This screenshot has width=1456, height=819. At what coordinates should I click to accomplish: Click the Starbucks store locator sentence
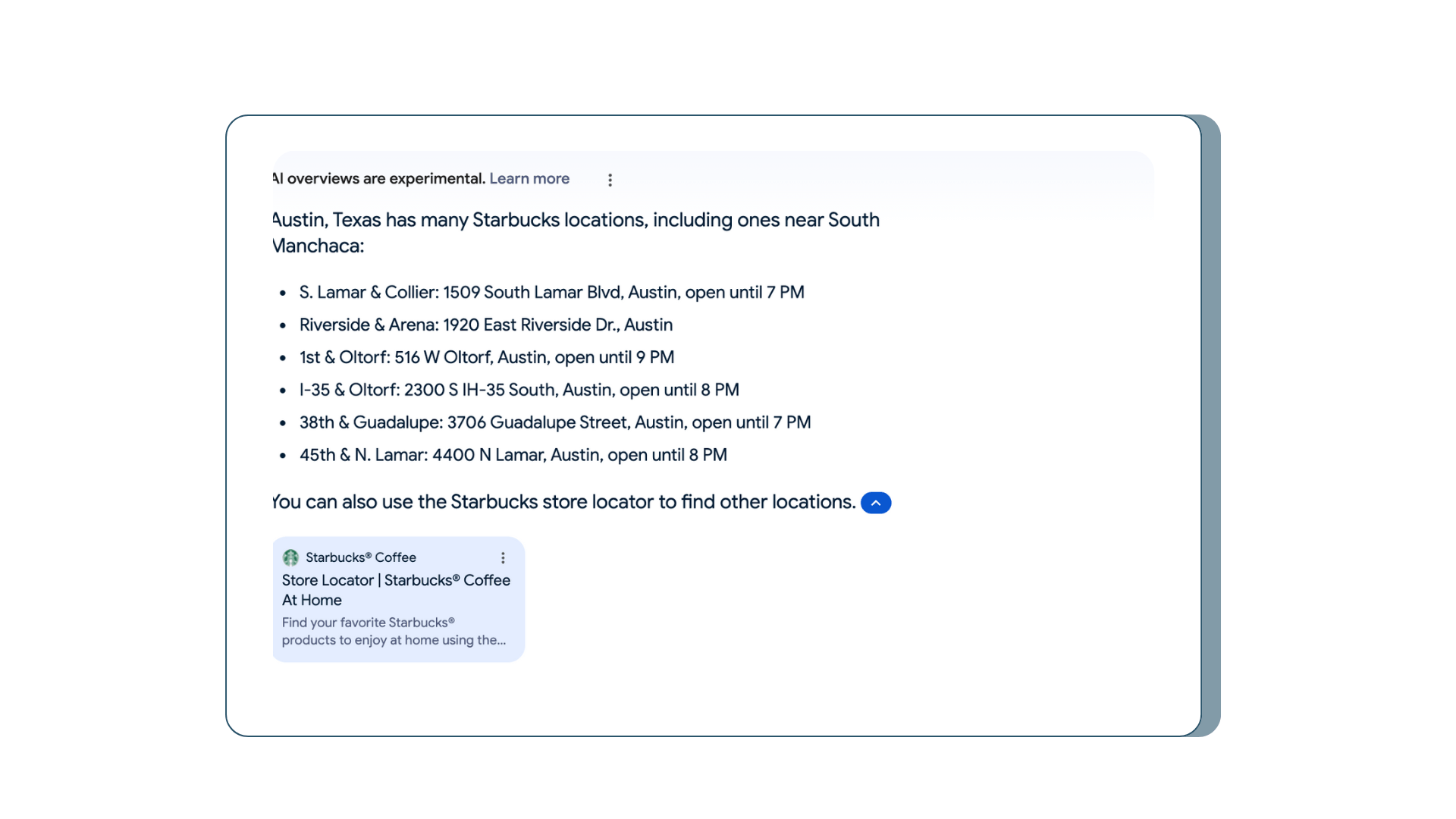tap(563, 503)
